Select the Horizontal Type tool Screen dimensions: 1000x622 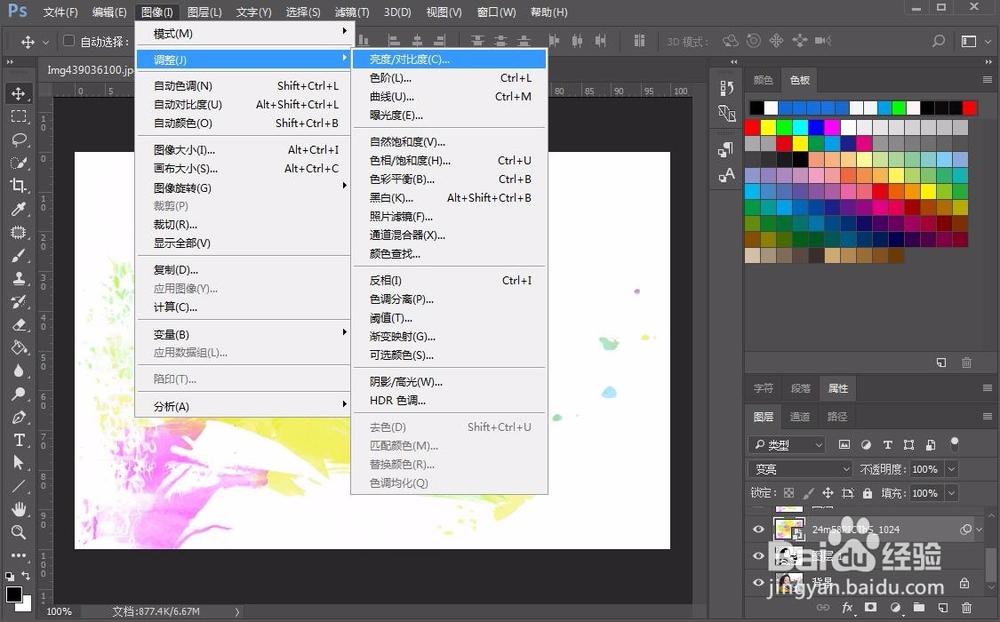(18, 440)
